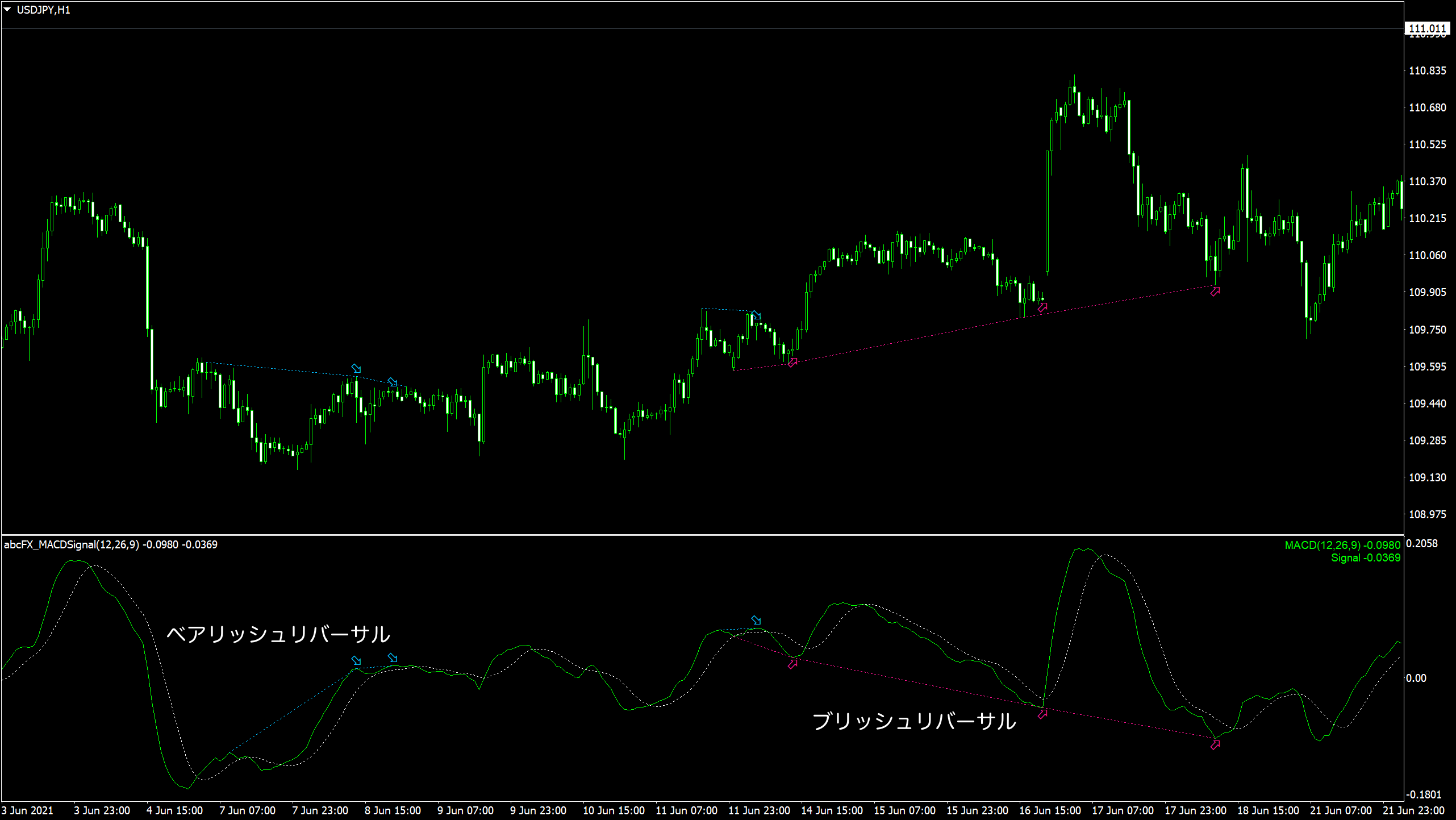Click the green Signal -0.0369 label
Image resolution: width=1456 pixels, height=820 pixels.
click(1366, 557)
